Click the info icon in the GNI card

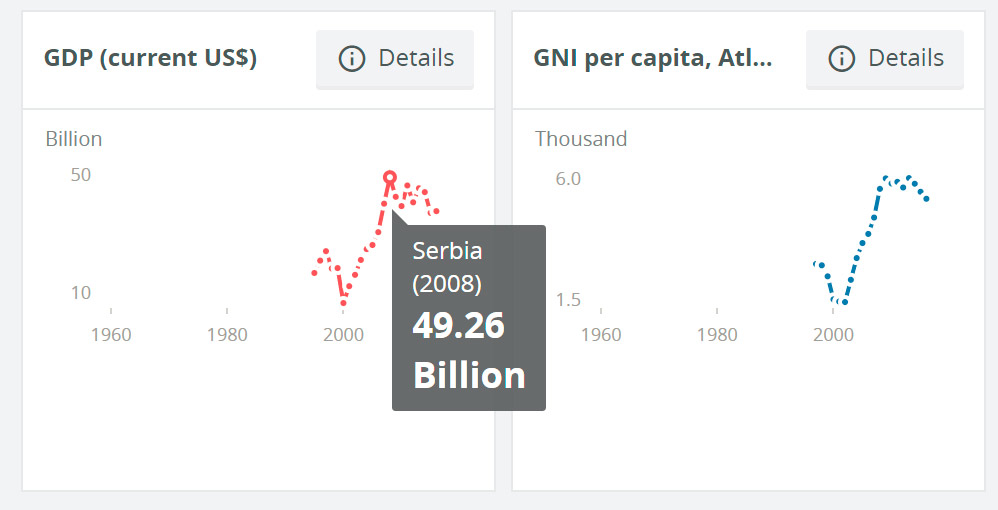pos(842,59)
